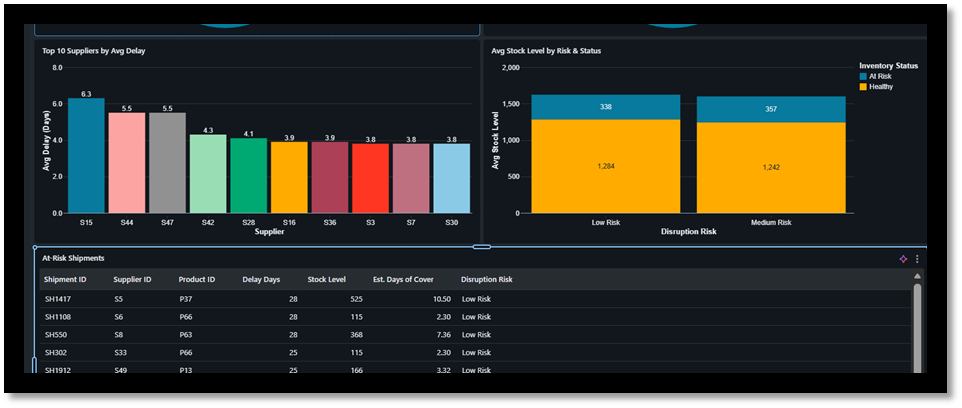The height and width of the screenshot is (408, 962).
Task: Click supplier S8 cell in the table
Action: coord(118,335)
